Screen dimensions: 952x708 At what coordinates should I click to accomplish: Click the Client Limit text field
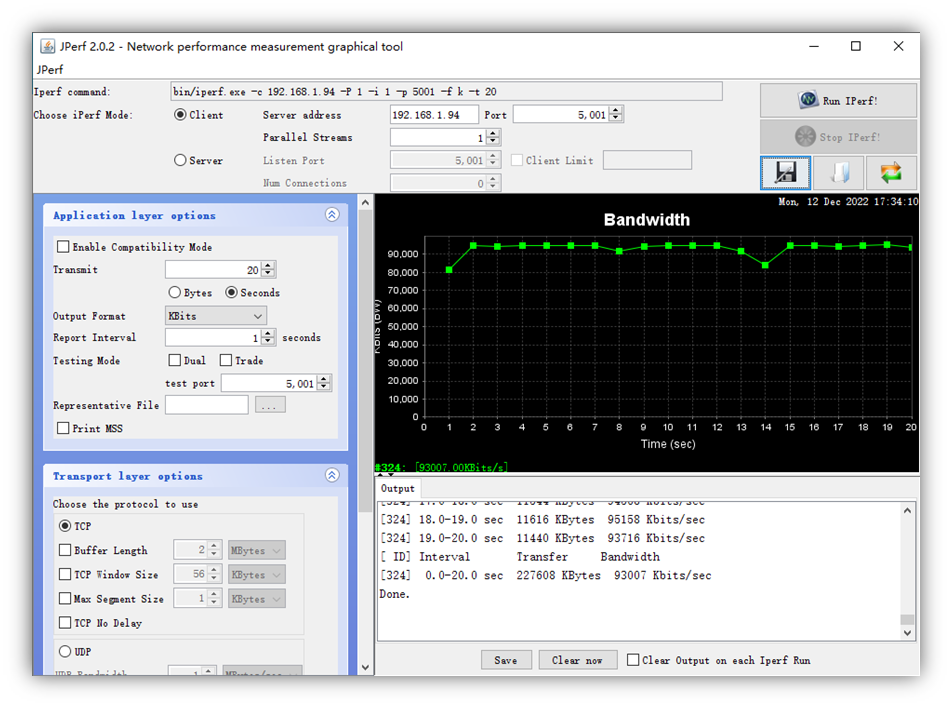click(647, 160)
